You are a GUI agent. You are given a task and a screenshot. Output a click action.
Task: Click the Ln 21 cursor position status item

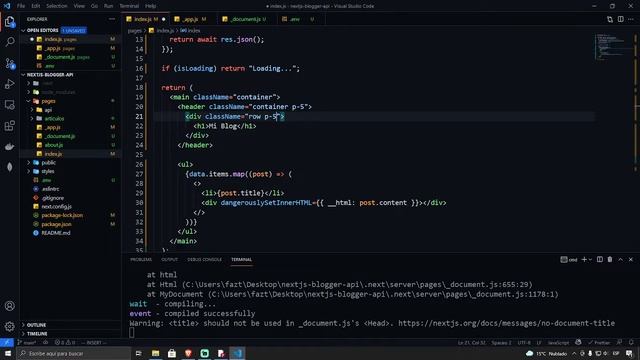pyautogui.click(x=471, y=342)
